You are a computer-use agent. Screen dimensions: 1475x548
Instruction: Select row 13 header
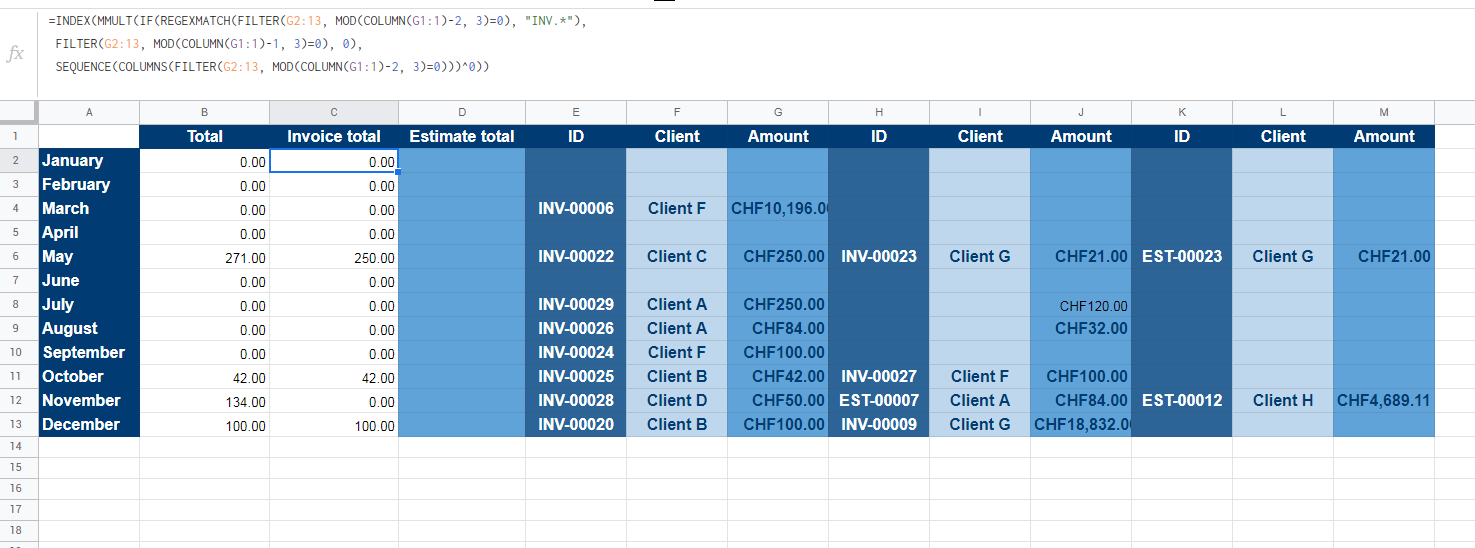19,425
